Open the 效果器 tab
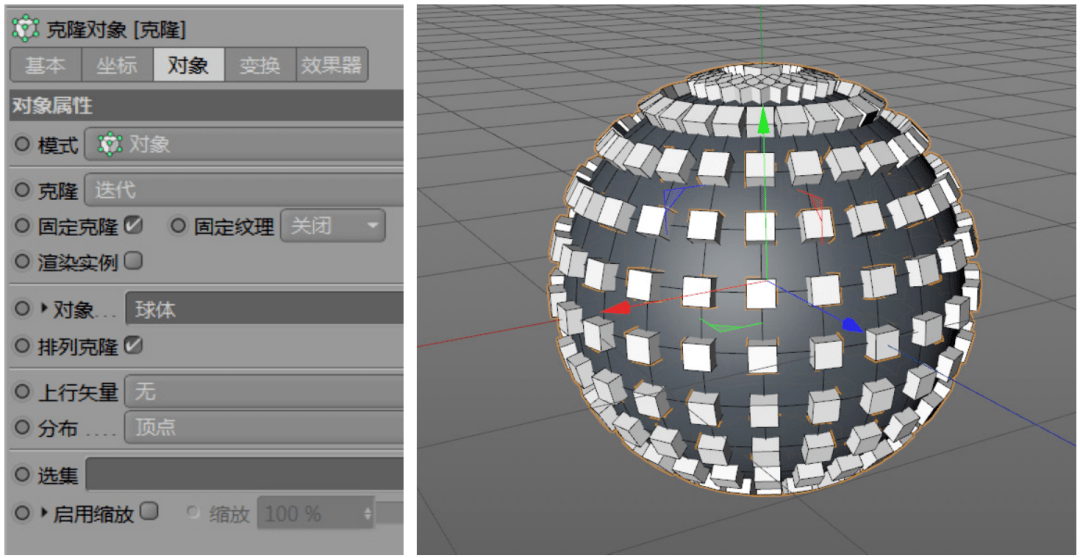This screenshot has height=558, width=1080. point(332,65)
